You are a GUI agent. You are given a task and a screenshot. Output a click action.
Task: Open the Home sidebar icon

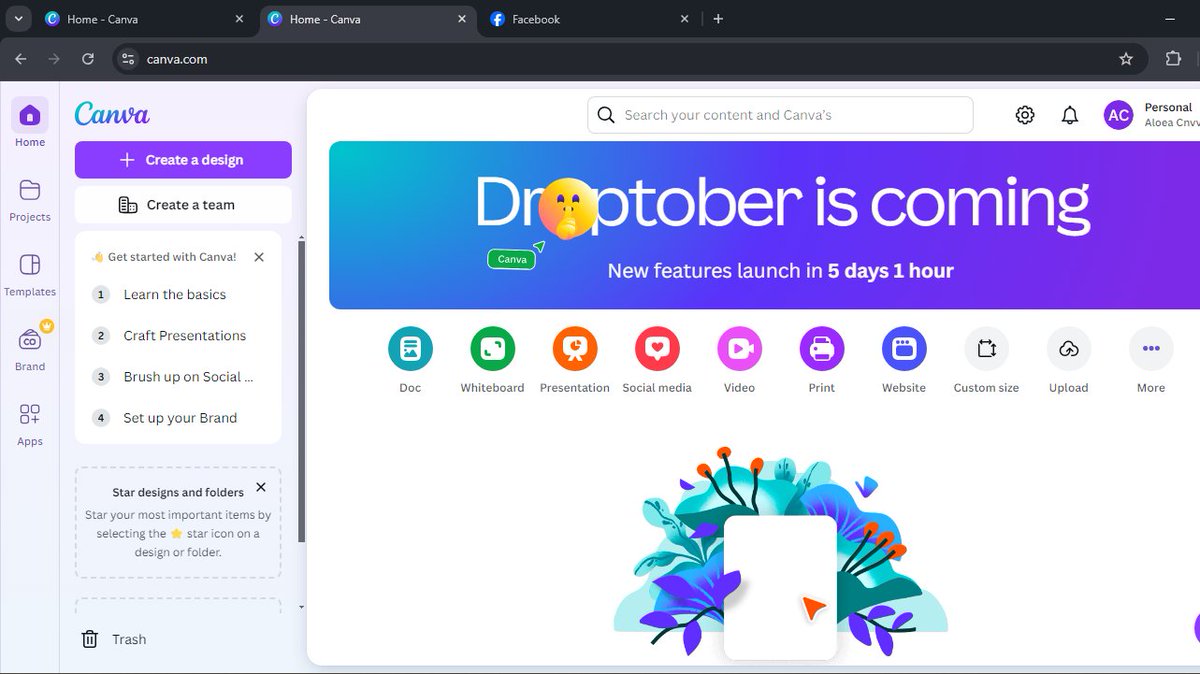click(30, 115)
